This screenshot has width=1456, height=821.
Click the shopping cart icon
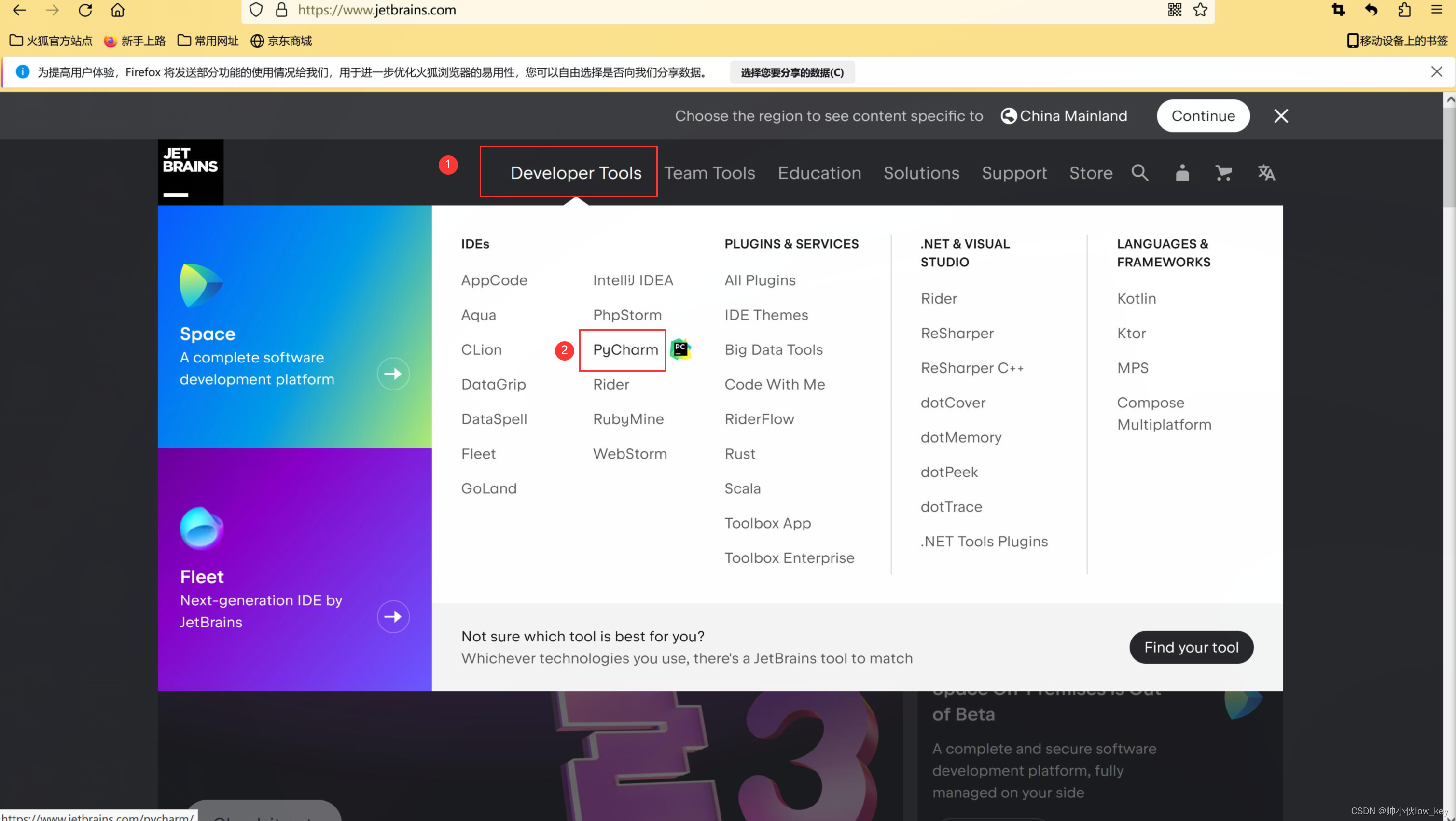click(1224, 173)
